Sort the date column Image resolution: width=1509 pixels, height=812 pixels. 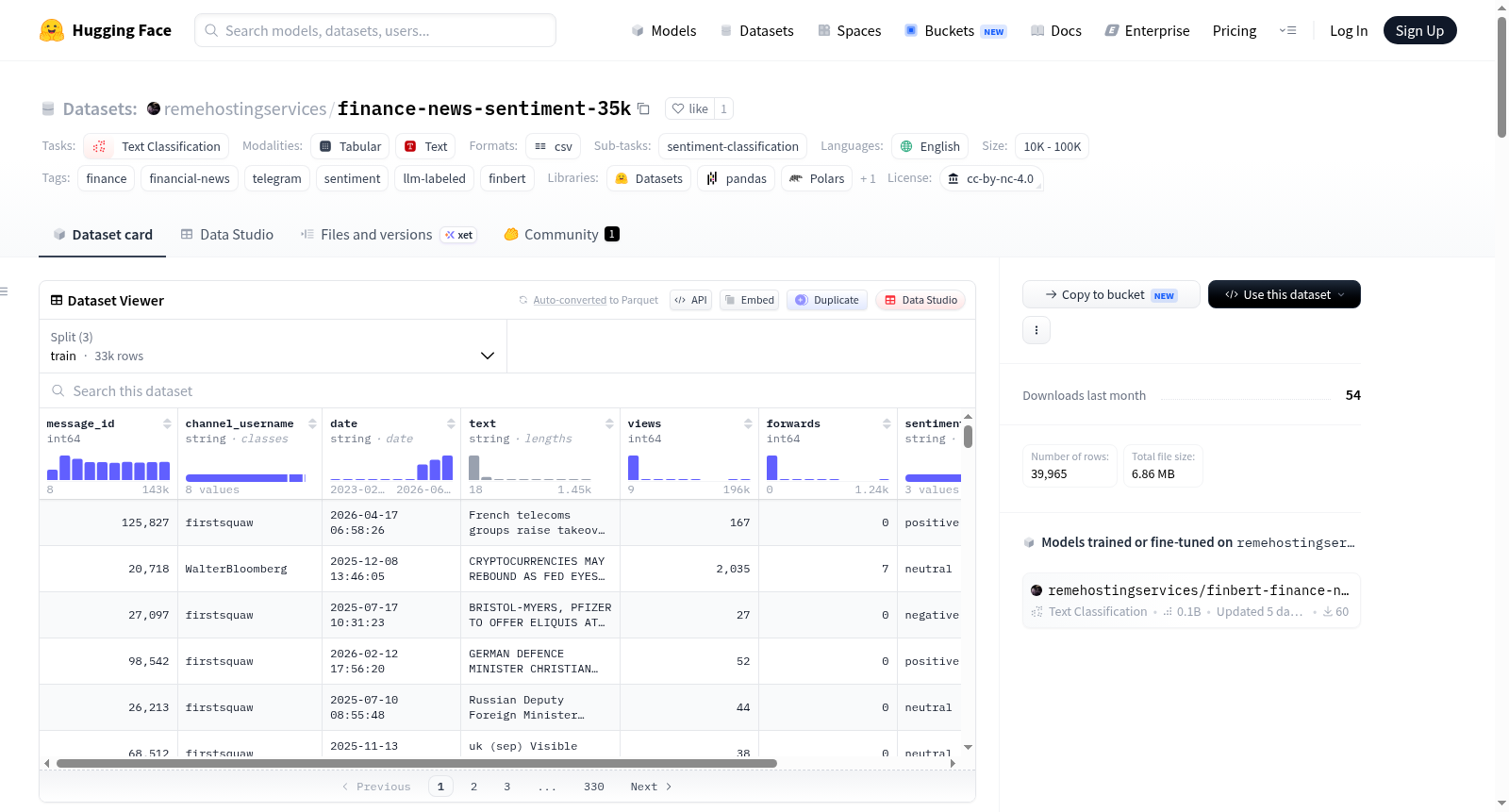point(451,423)
